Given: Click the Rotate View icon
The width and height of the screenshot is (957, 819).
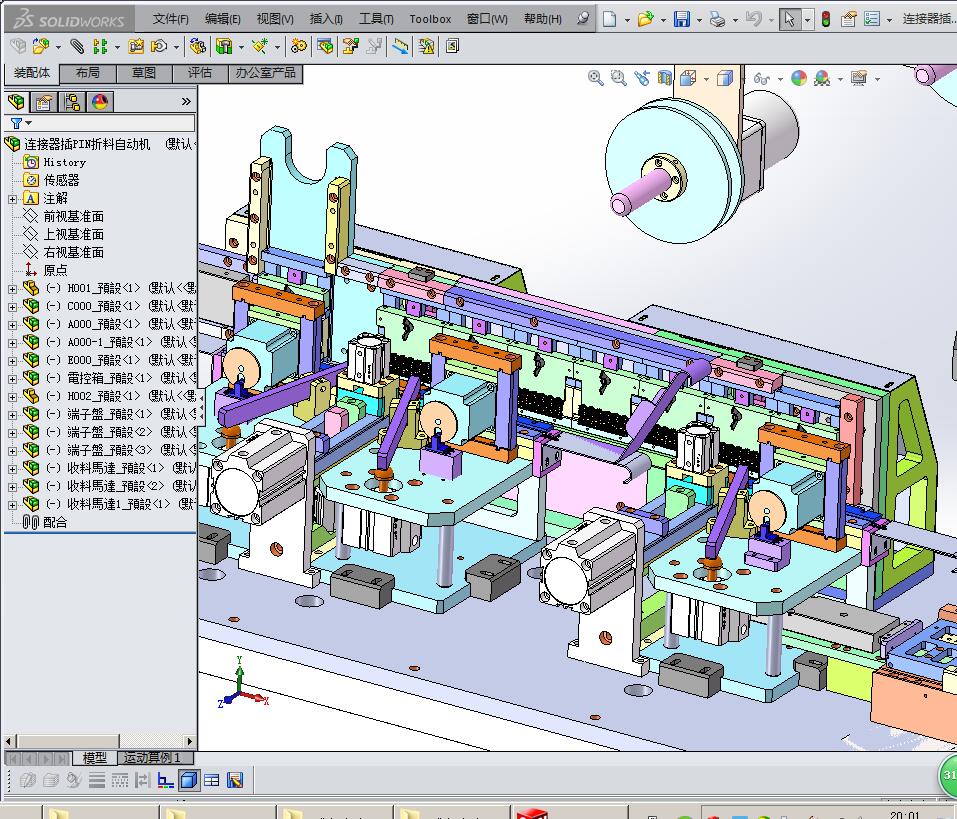Looking at the screenshot, I should point(641,78).
